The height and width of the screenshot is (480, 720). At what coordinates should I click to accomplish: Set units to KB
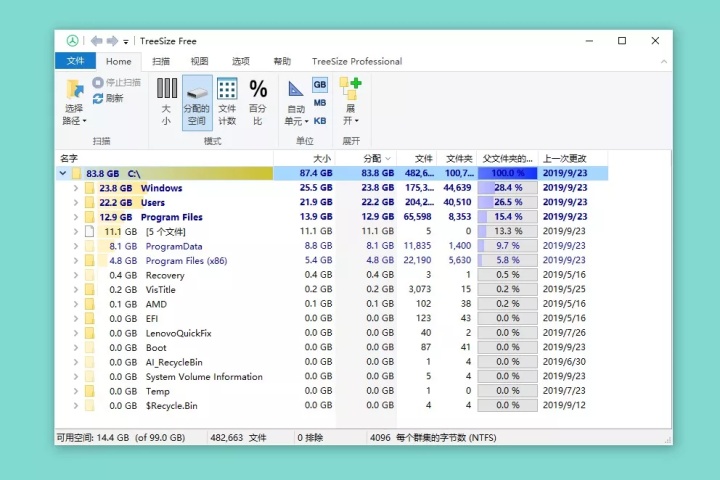coord(320,121)
